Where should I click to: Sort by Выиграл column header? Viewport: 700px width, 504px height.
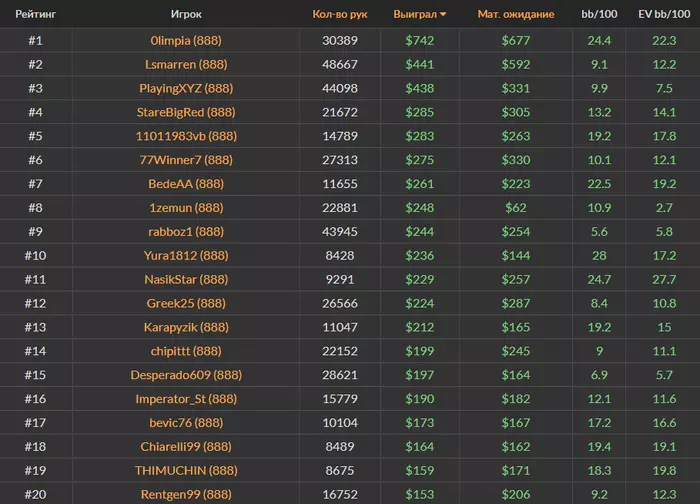click(x=419, y=14)
